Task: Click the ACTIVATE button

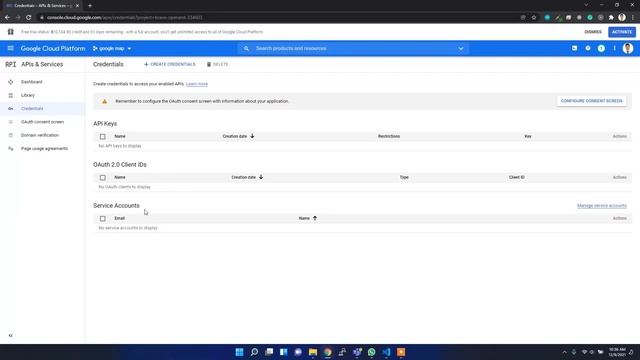Action: (x=622, y=32)
